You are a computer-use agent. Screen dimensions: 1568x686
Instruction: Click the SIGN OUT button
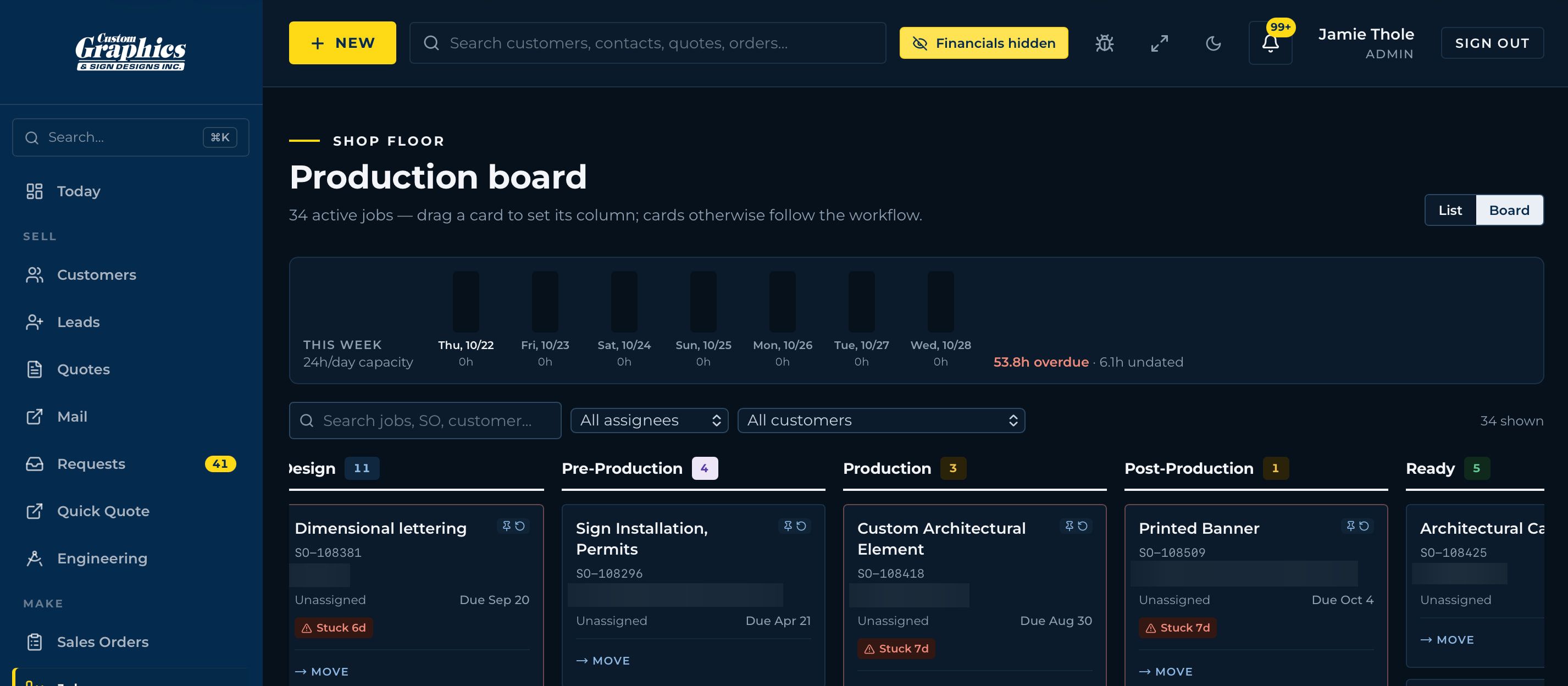point(1492,43)
